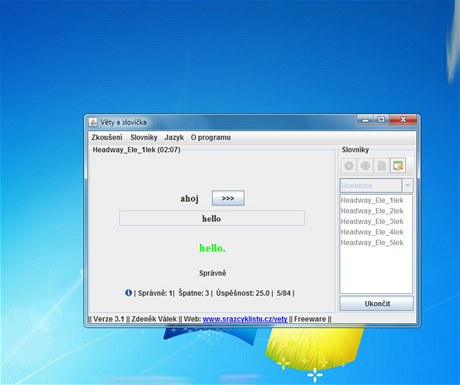Click the Java app icon in title bar
460x385 pixels.
coord(93,122)
